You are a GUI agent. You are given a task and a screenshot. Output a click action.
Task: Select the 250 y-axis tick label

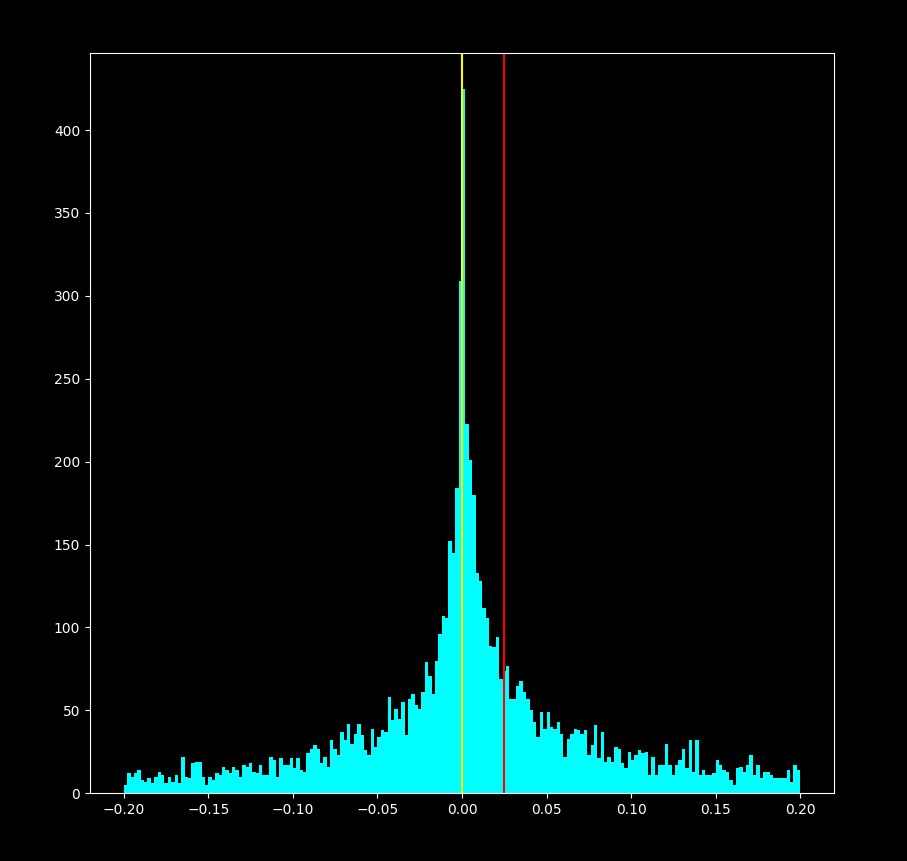pyautogui.click(x=69, y=380)
